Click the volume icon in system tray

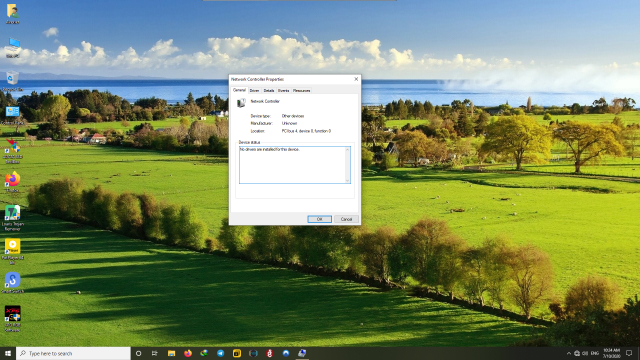pyautogui.click(x=585, y=353)
